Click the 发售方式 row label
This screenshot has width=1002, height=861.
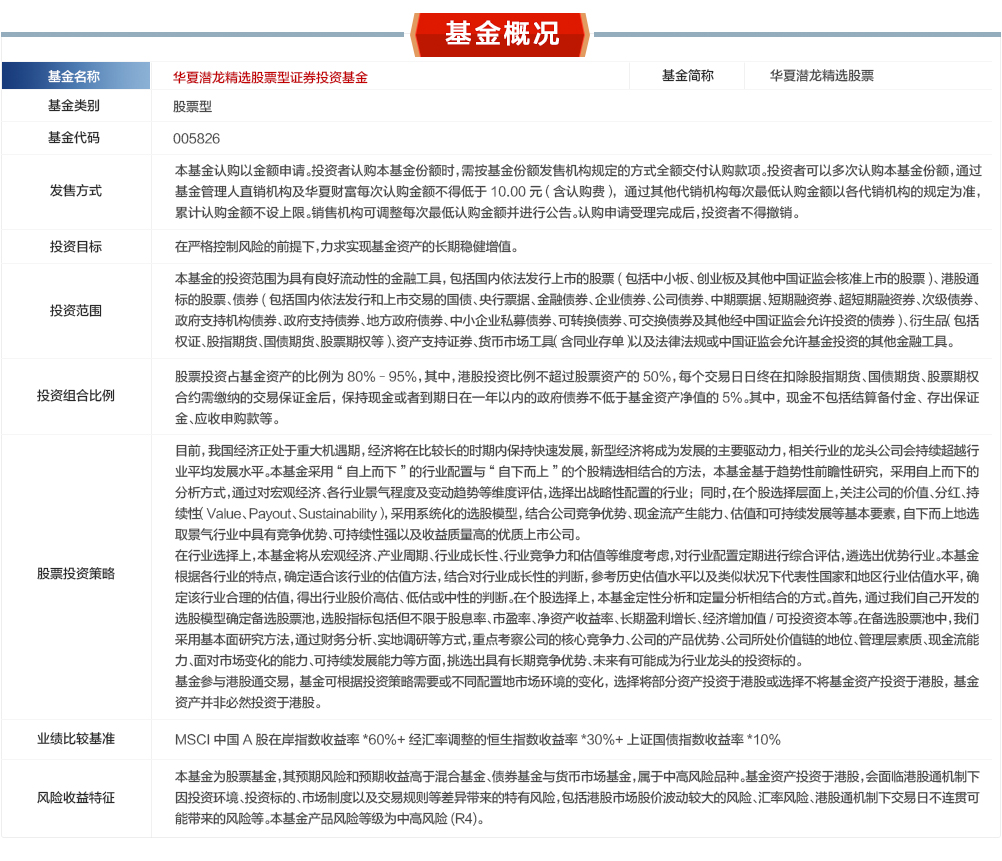click(75, 191)
